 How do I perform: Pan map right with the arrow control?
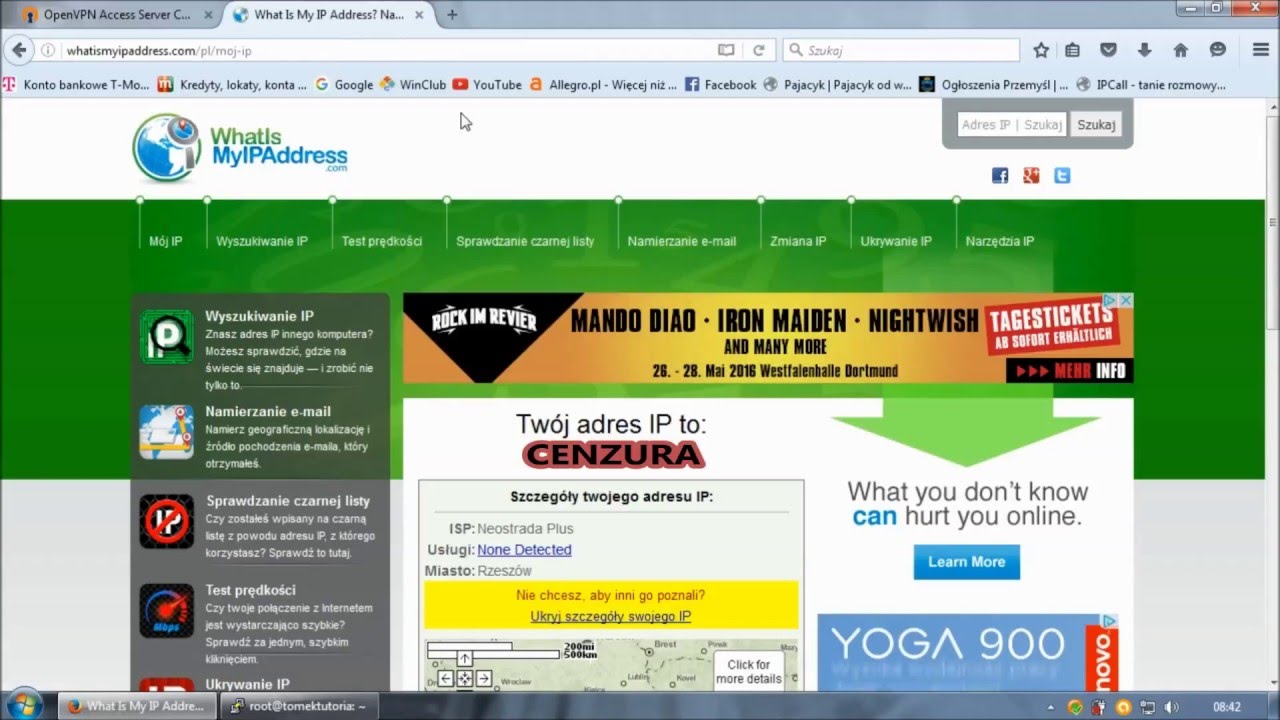[484, 678]
